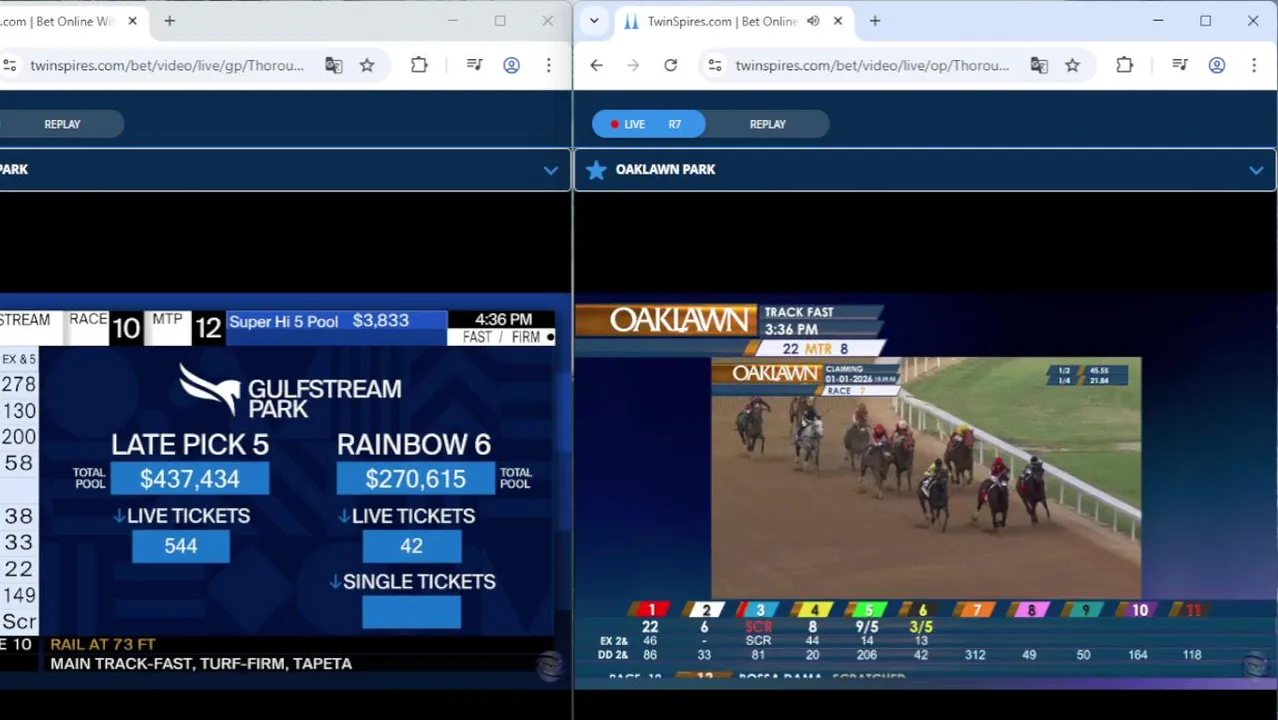Click the Rainbow 6 pool amount $270,615
1278x720 pixels.
415,479
